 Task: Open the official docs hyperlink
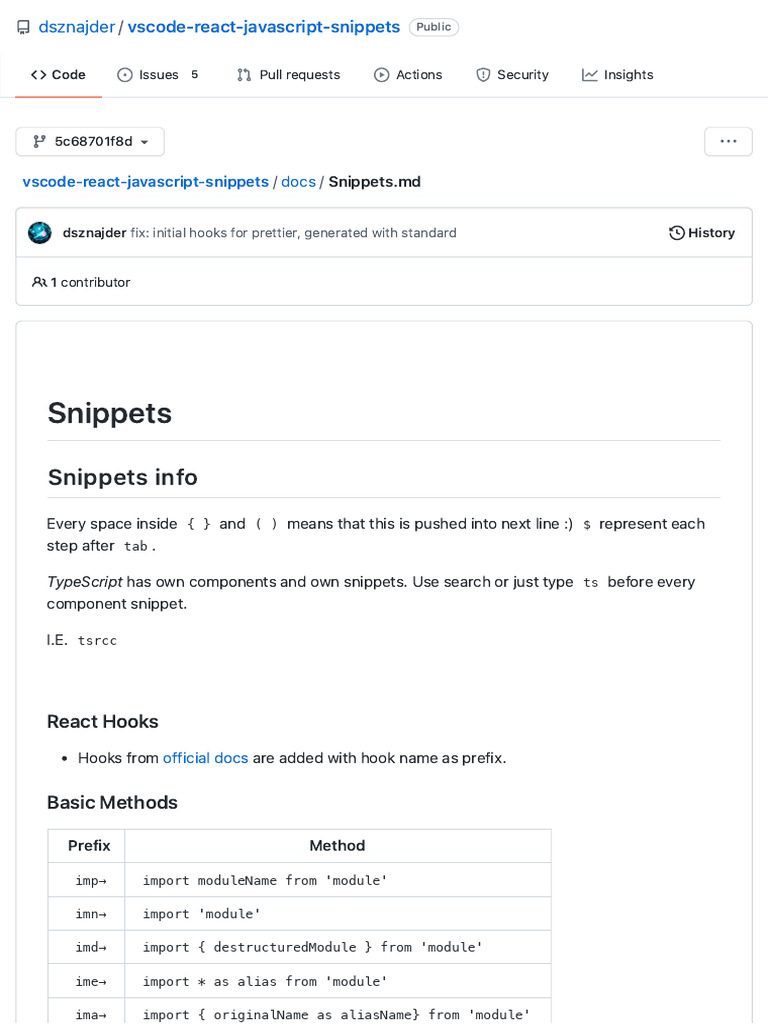point(205,758)
